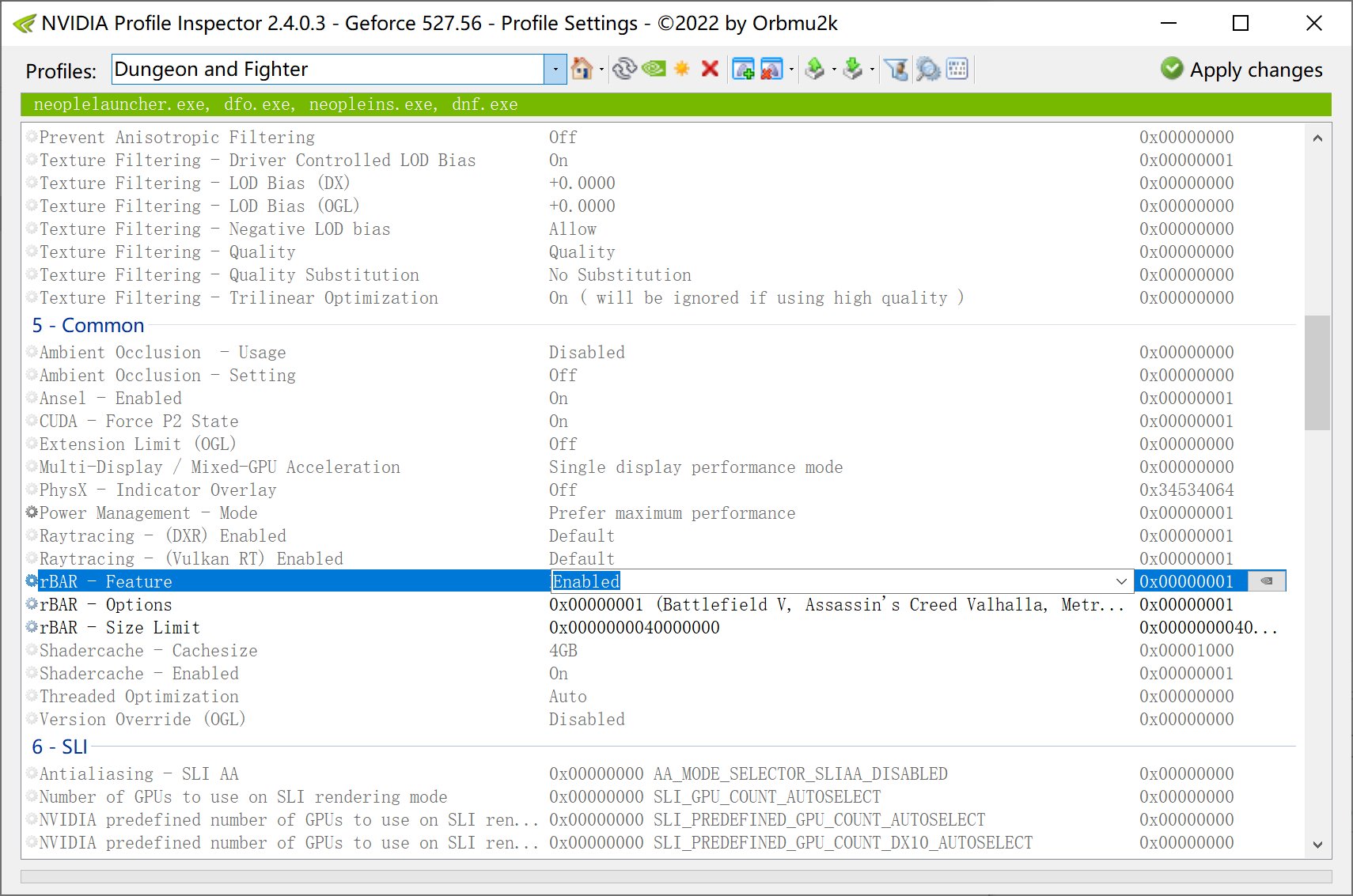Click gear icon beside rBAR - Size Limit
Image resolution: width=1353 pixels, height=896 pixels.
[x=32, y=627]
